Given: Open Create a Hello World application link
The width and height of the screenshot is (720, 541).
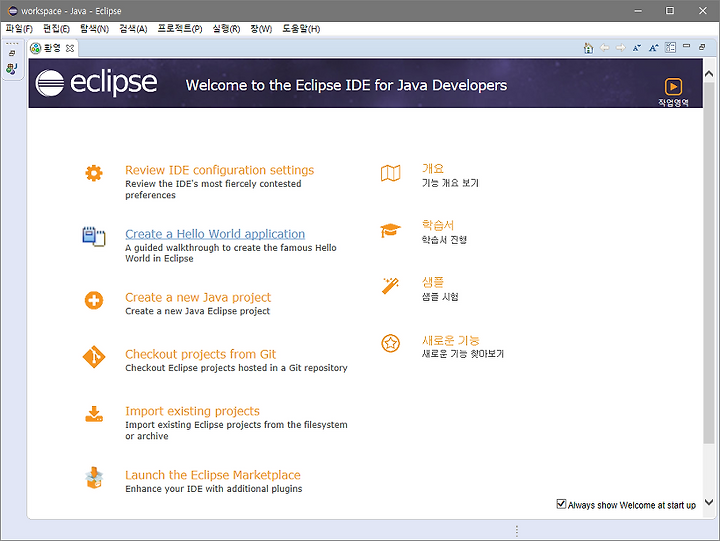Looking at the screenshot, I should 215,234.
